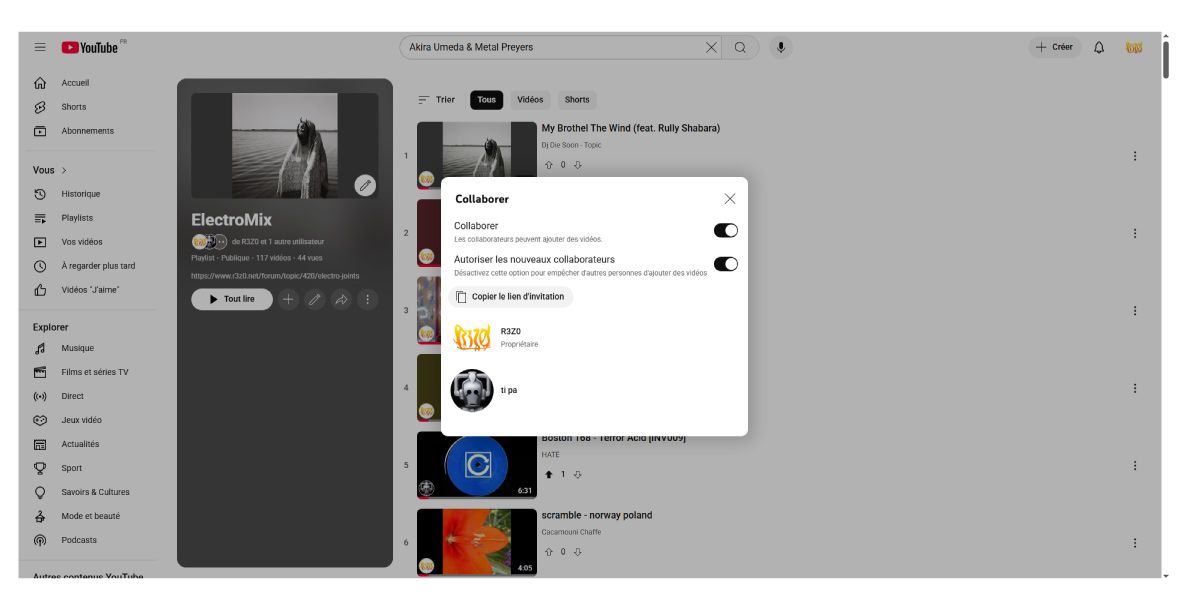Click the search magnifier button

click(x=740, y=47)
